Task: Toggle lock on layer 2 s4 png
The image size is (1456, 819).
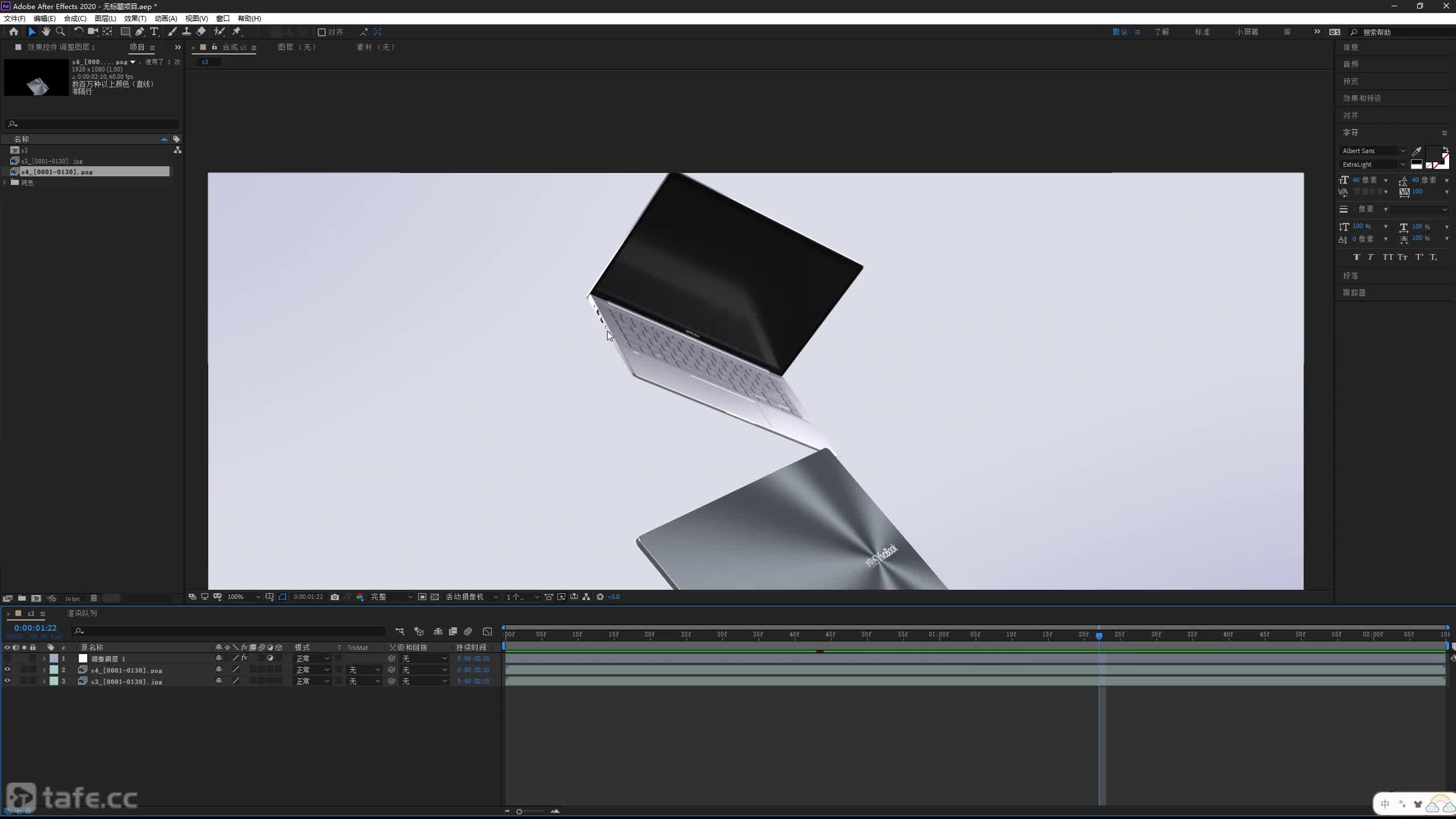Action: 33,669
